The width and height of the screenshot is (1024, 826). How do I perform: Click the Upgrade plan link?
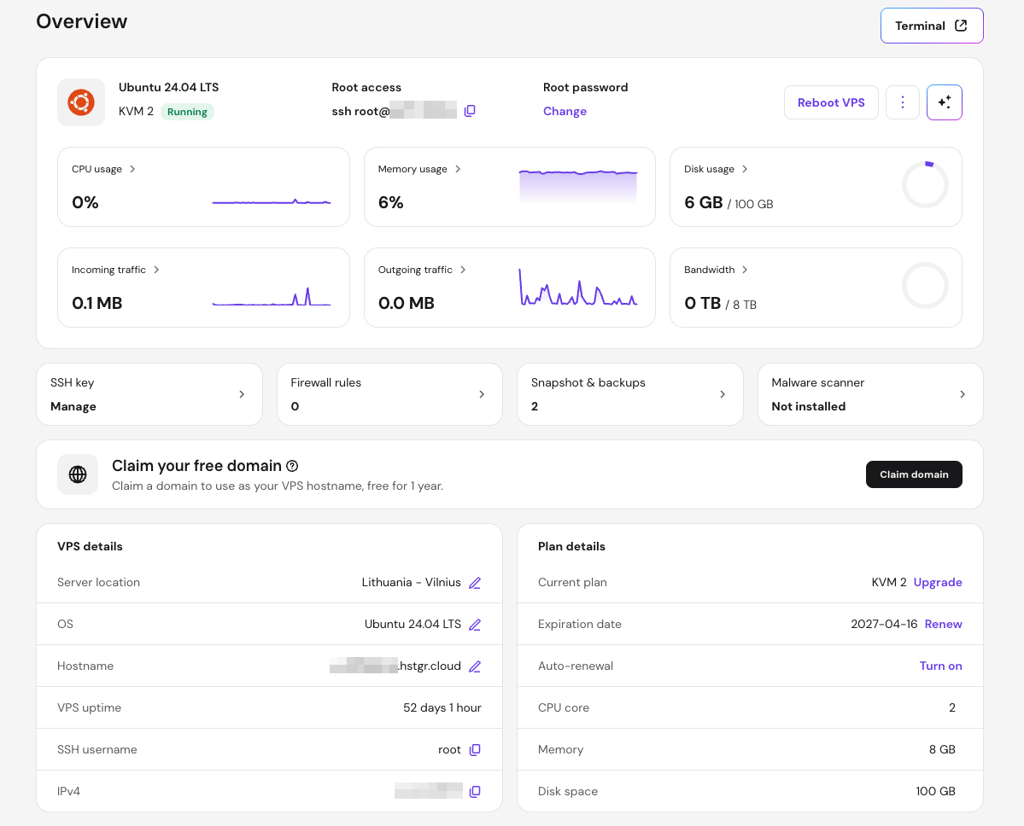coord(937,582)
